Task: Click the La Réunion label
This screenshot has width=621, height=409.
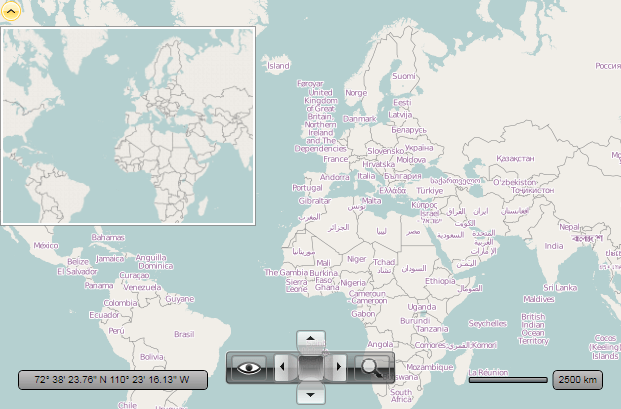Action: (488, 373)
